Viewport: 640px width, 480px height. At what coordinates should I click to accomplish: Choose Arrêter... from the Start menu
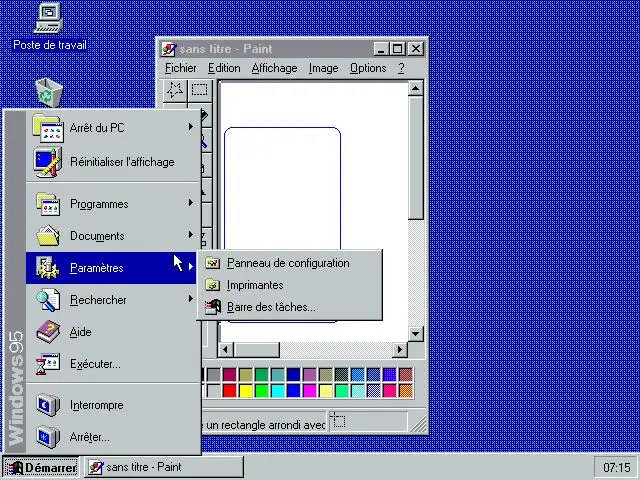point(113,437)
